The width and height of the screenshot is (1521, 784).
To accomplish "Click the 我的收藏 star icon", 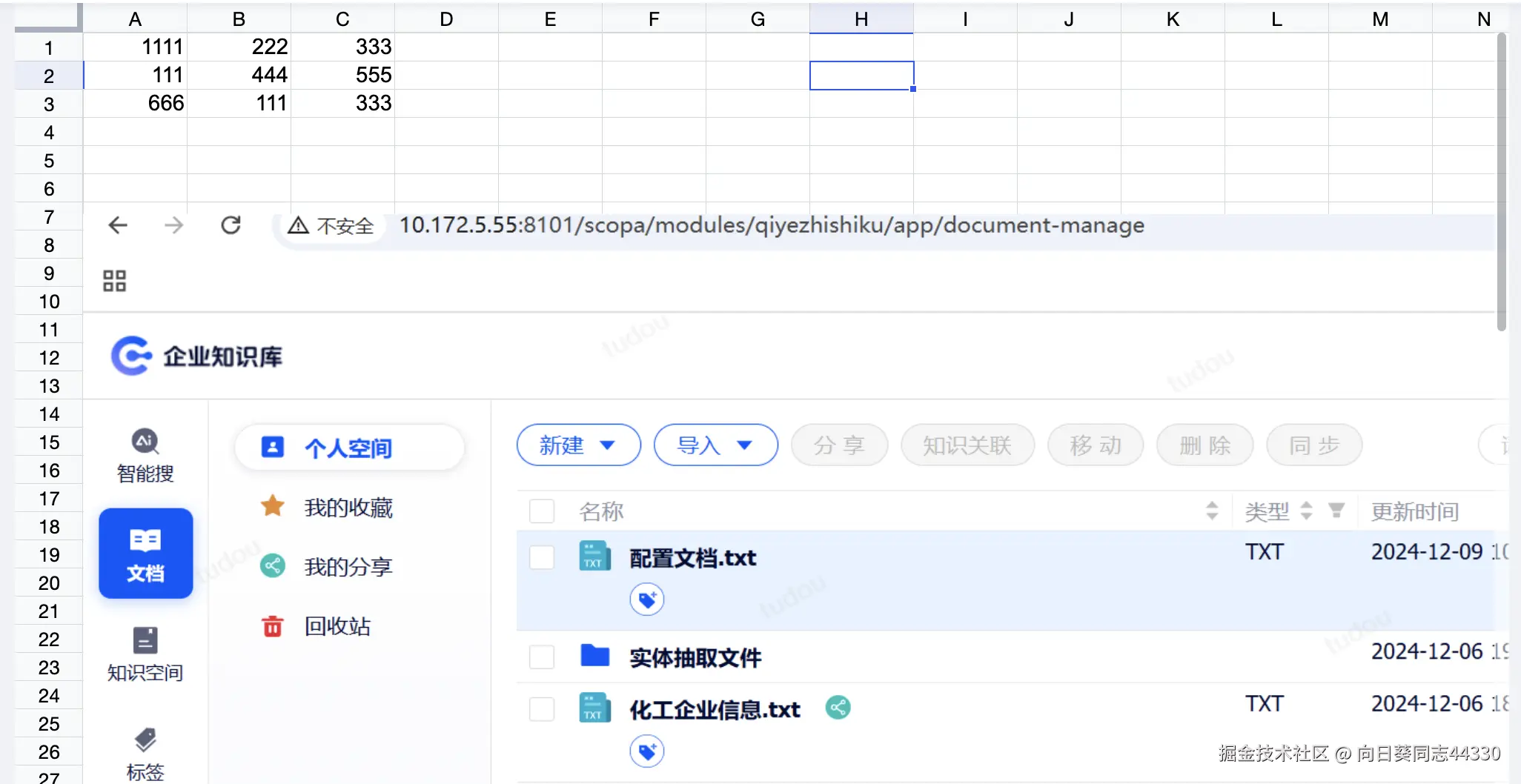I will point(273,507).
